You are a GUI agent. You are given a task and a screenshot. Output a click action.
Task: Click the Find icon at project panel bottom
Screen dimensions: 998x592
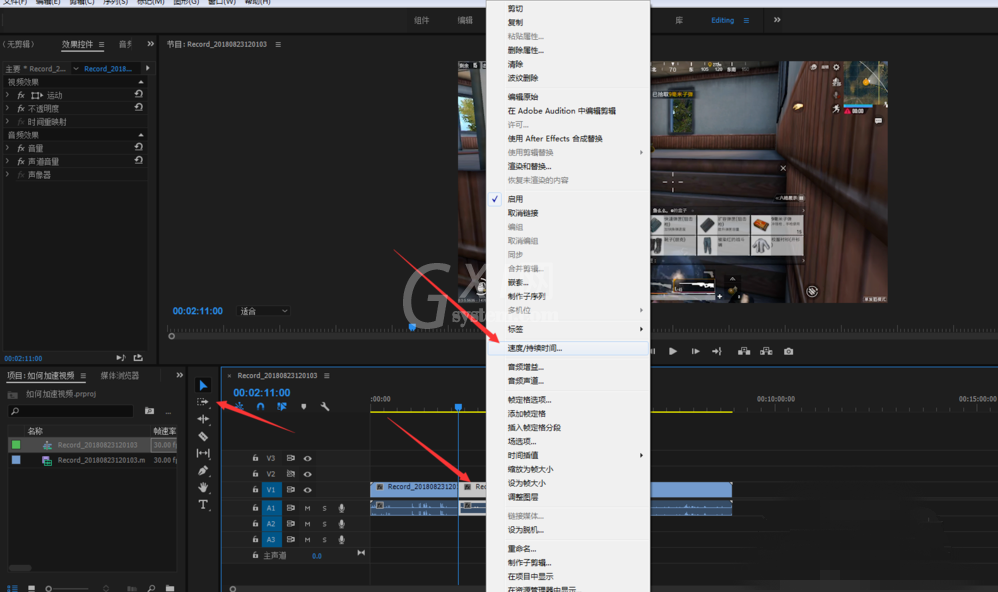151,588
